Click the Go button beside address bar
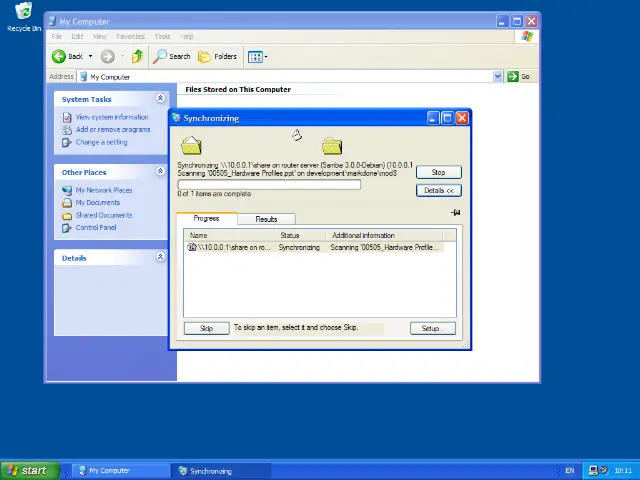The width and height of the screenshot is (640, 480). click(x=518, y=76)
